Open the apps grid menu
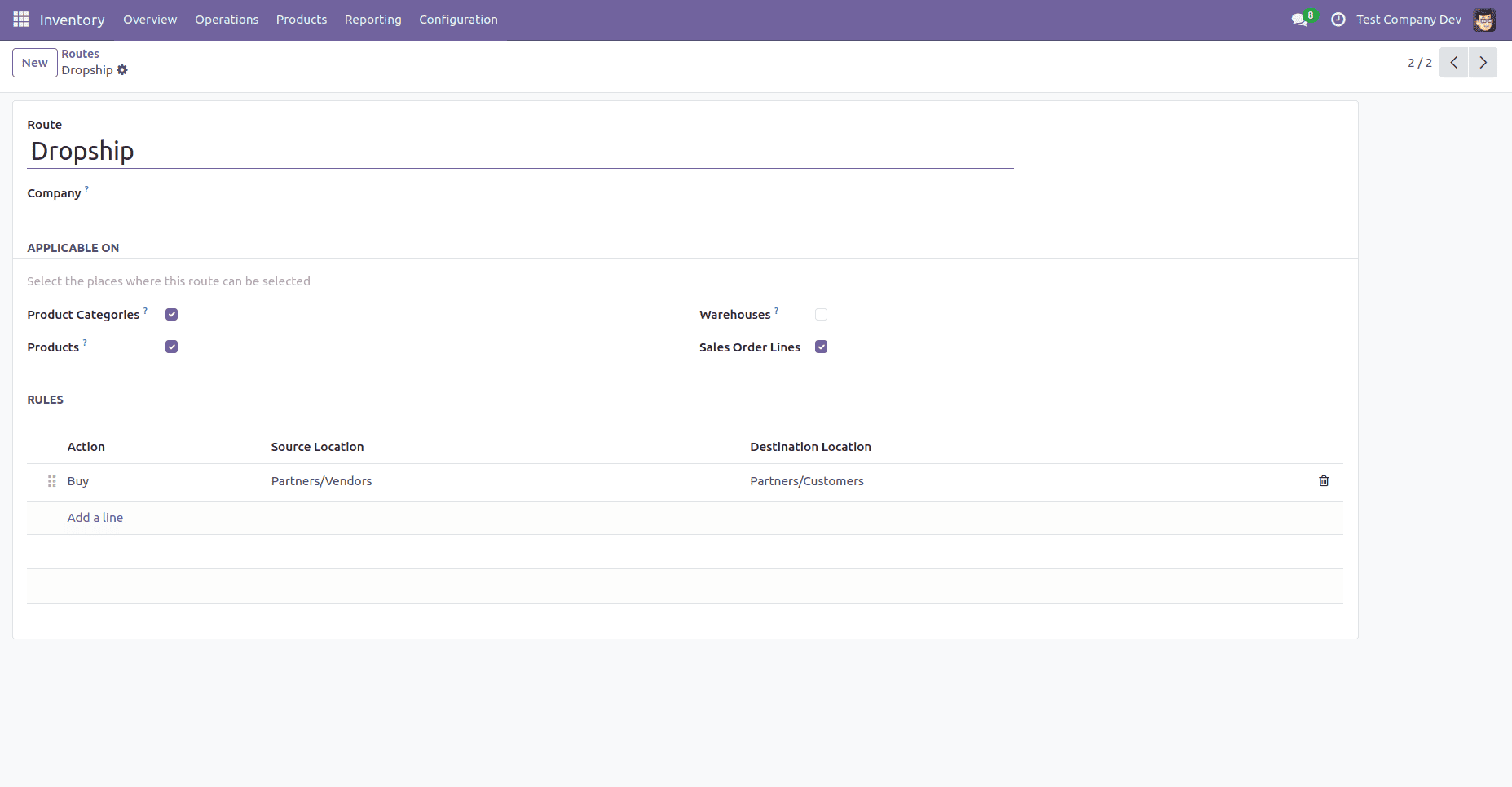Viewport: 1512px width, 787px height. (20, 20)
